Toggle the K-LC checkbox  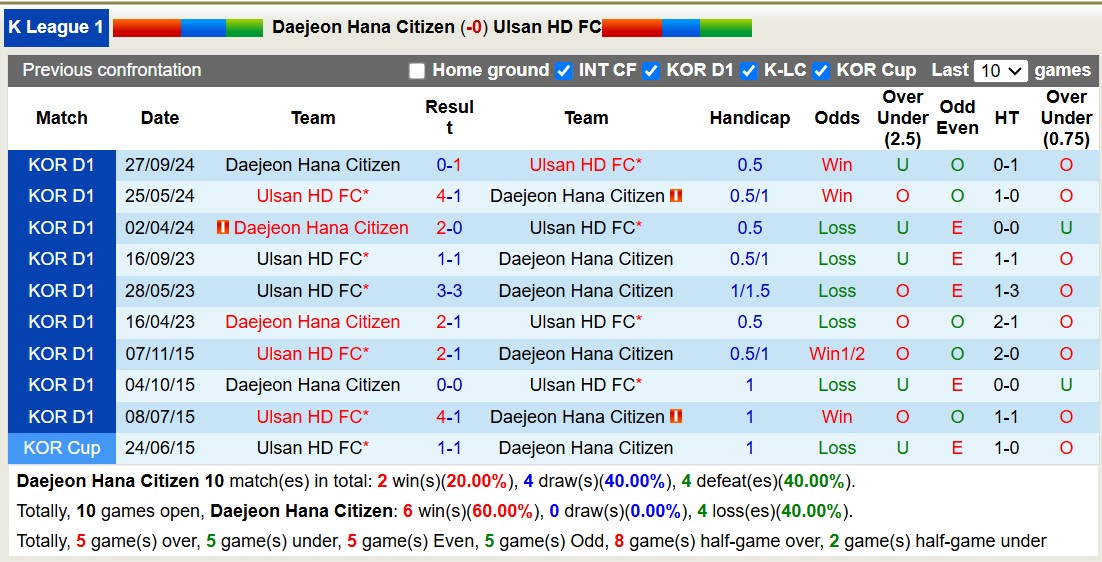tap(749, 71)
